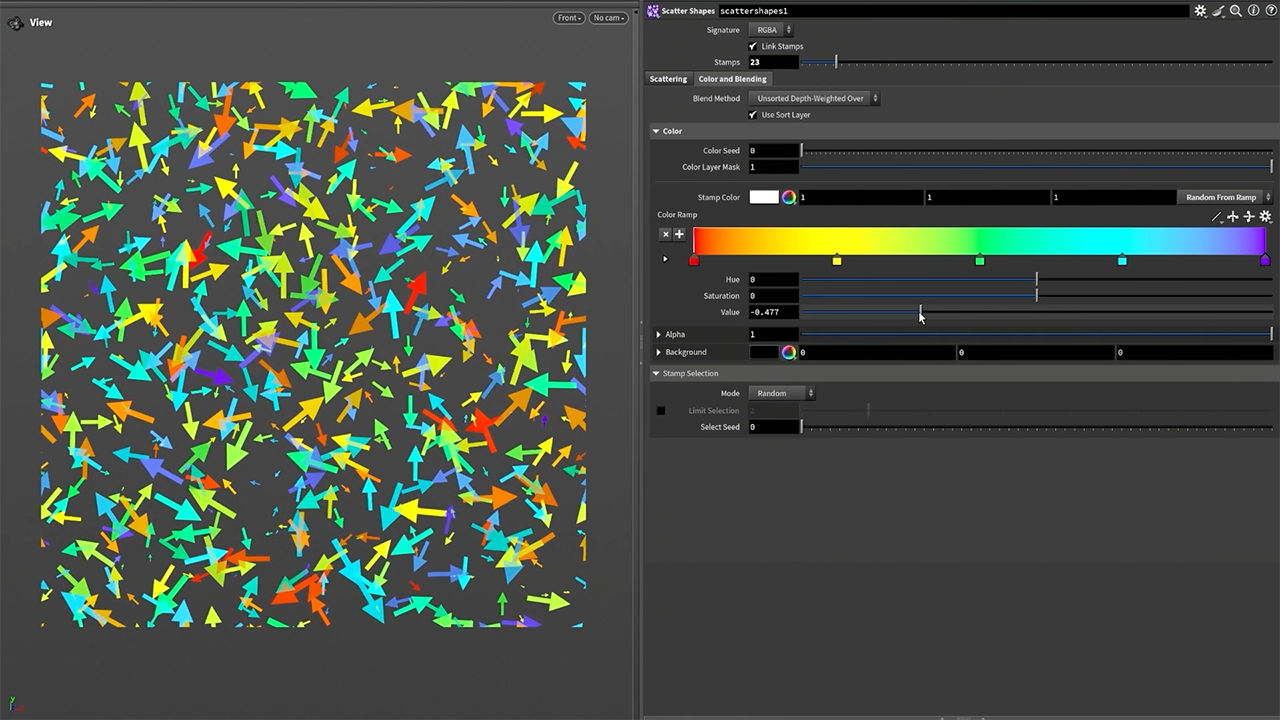
Task: Switch to the Scattering tab
Action: point(668,79)
